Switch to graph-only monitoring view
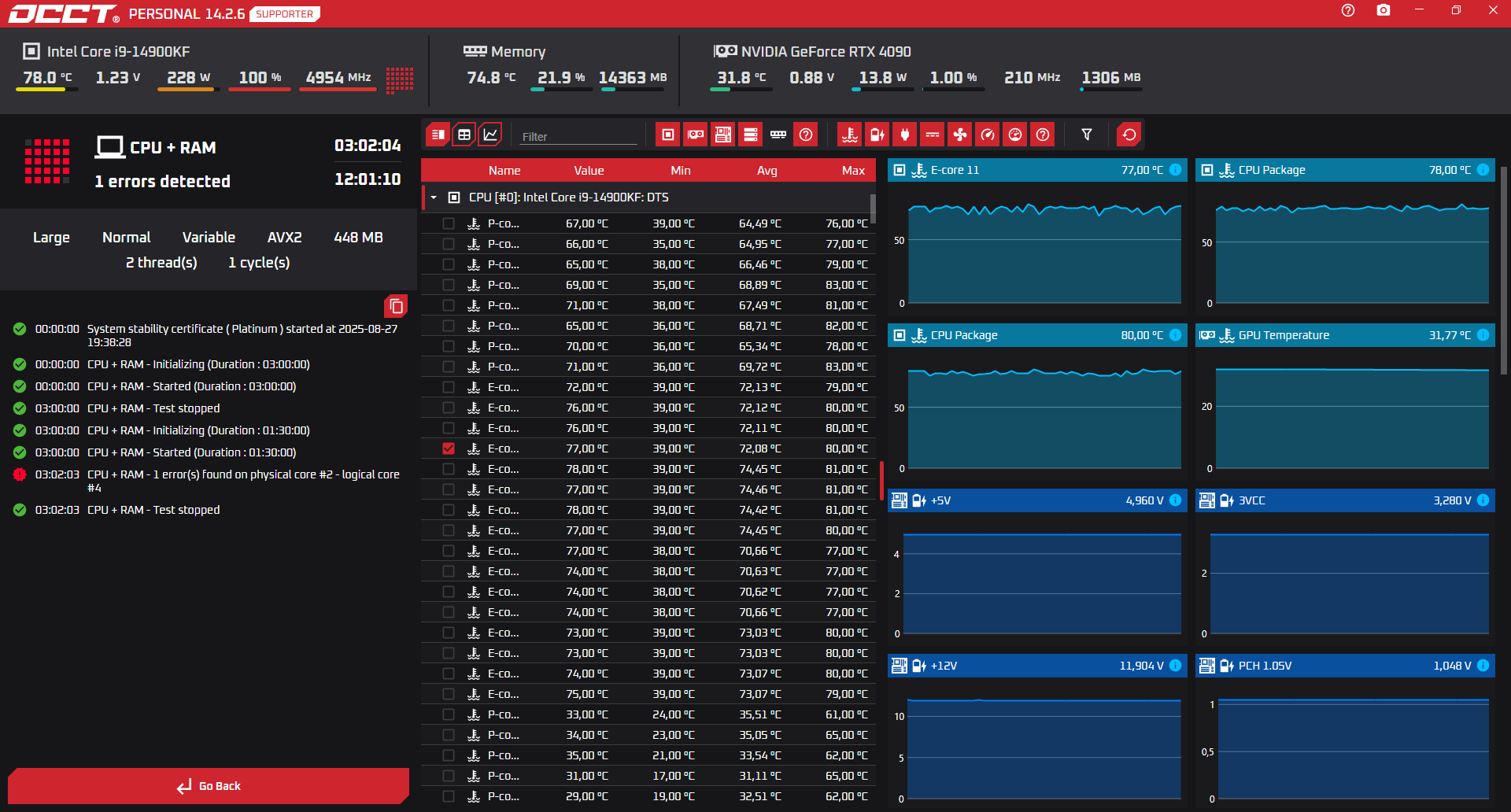 pyautogui.click(x=490, y=135)
